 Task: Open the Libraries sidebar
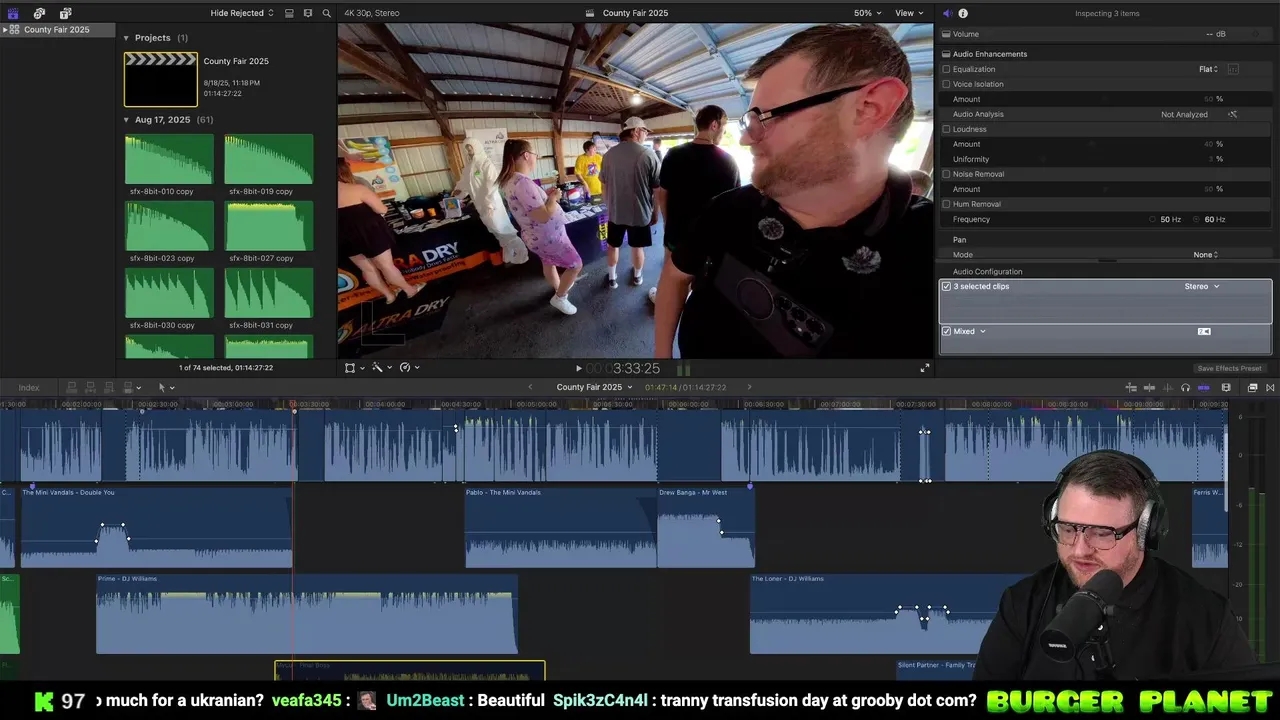(x=13, y=13)
